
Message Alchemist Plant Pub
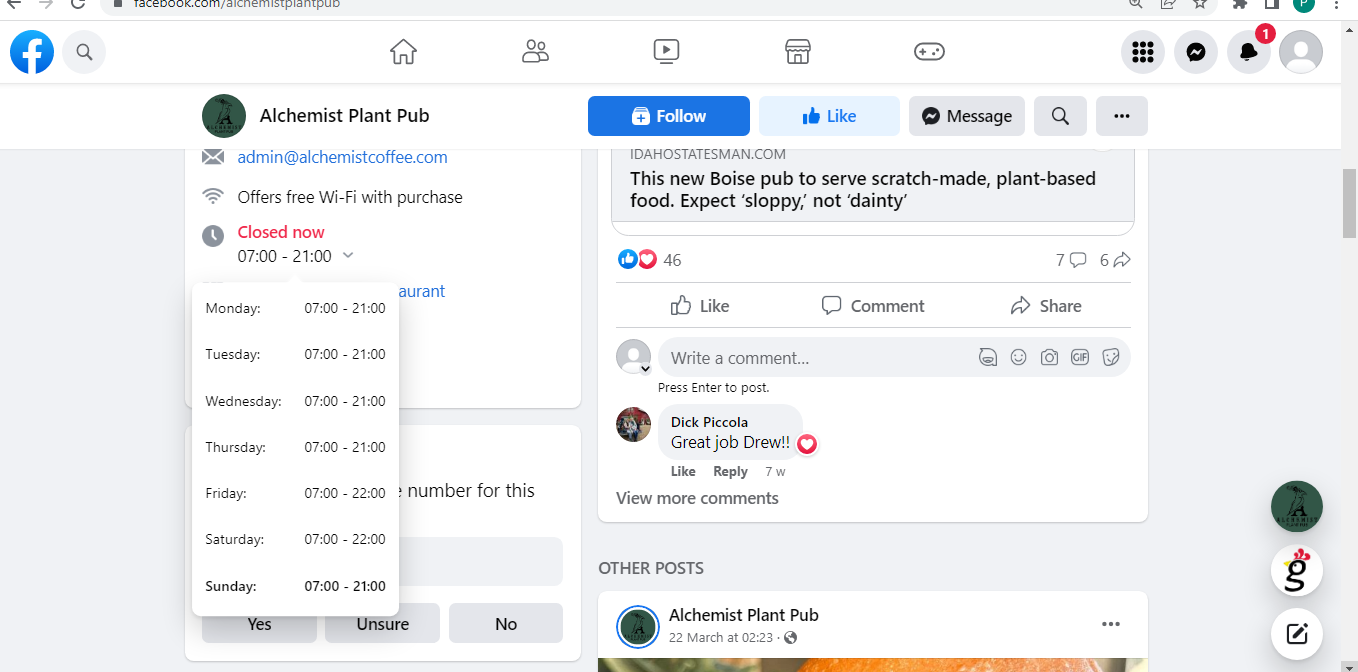point(967,116)
